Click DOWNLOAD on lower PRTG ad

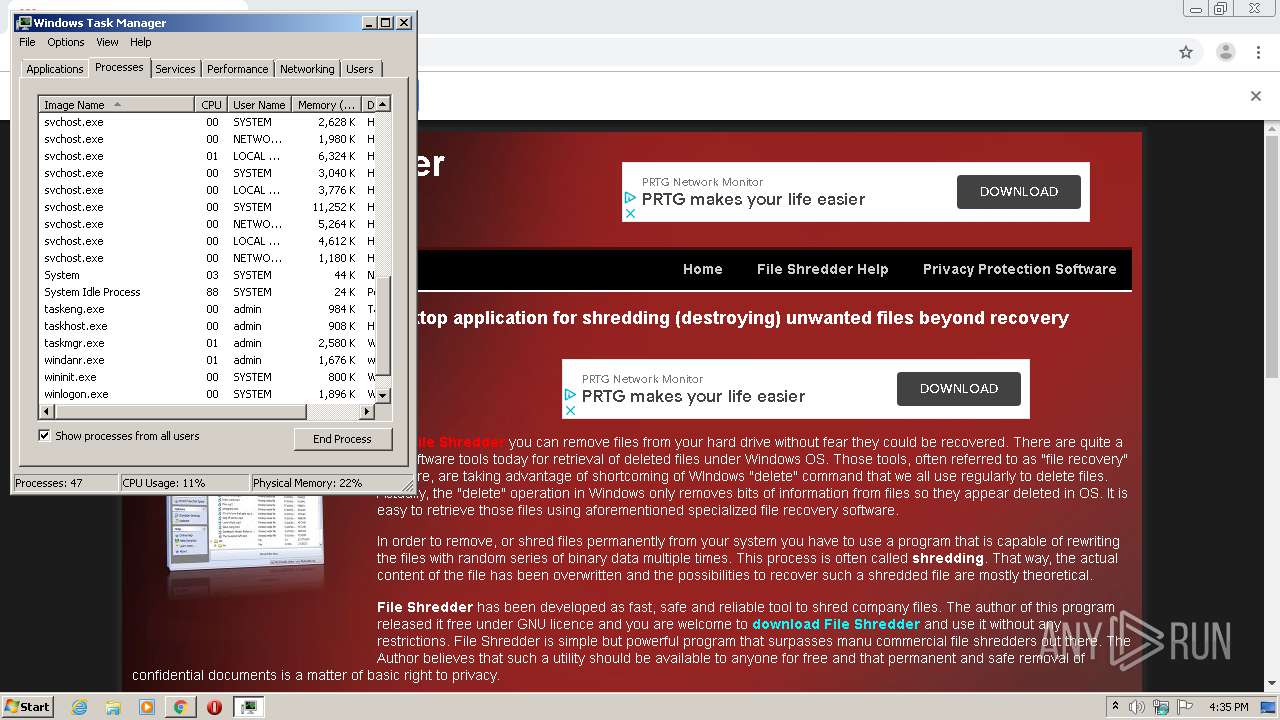(x=959, y=389)
